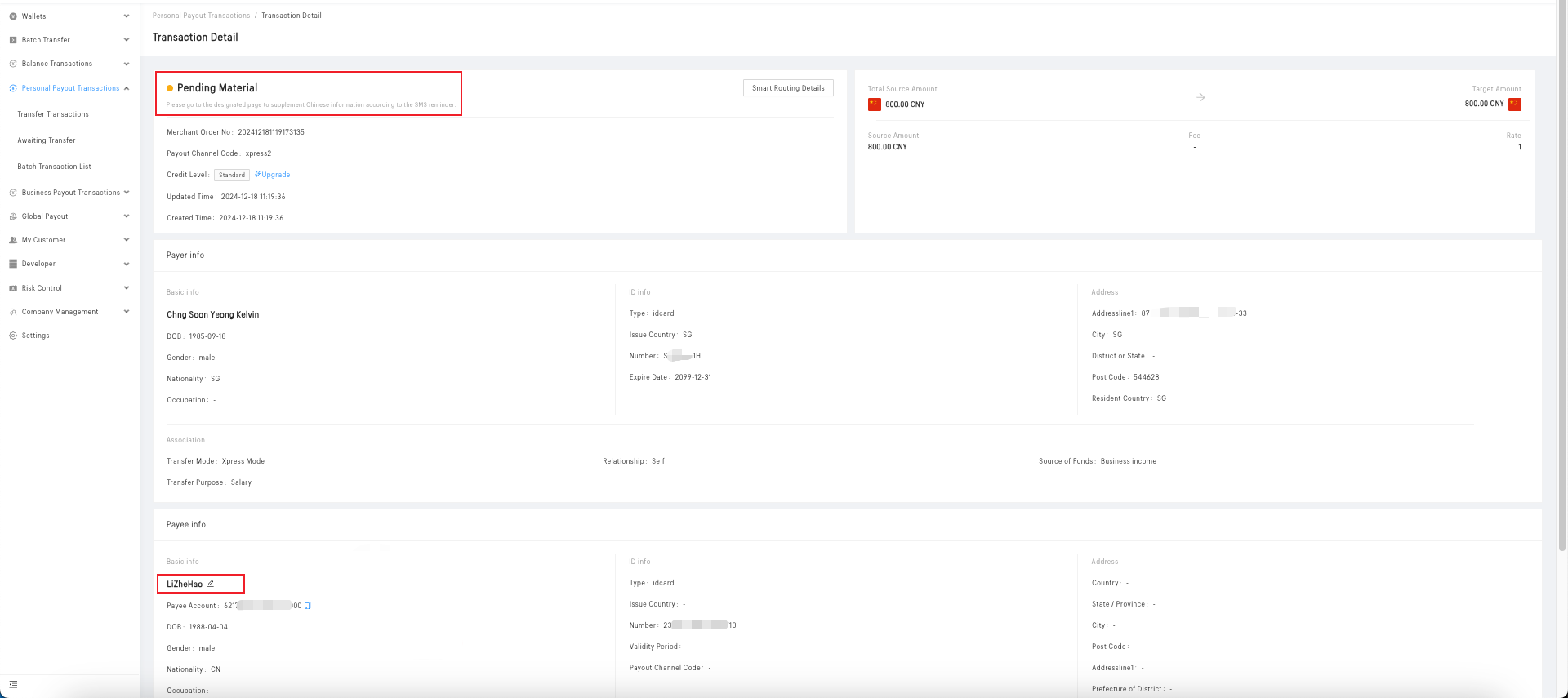Expand the Risk Control chevron

pyautogui.click(x=127, y=288)
